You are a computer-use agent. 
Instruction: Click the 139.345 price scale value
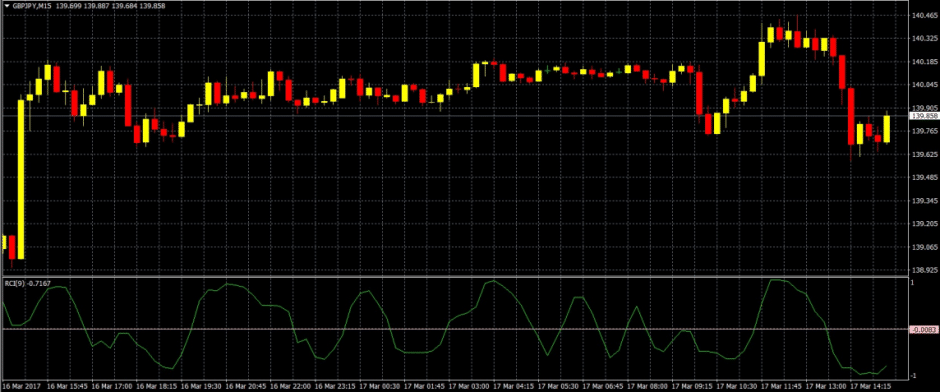point(923,201)
